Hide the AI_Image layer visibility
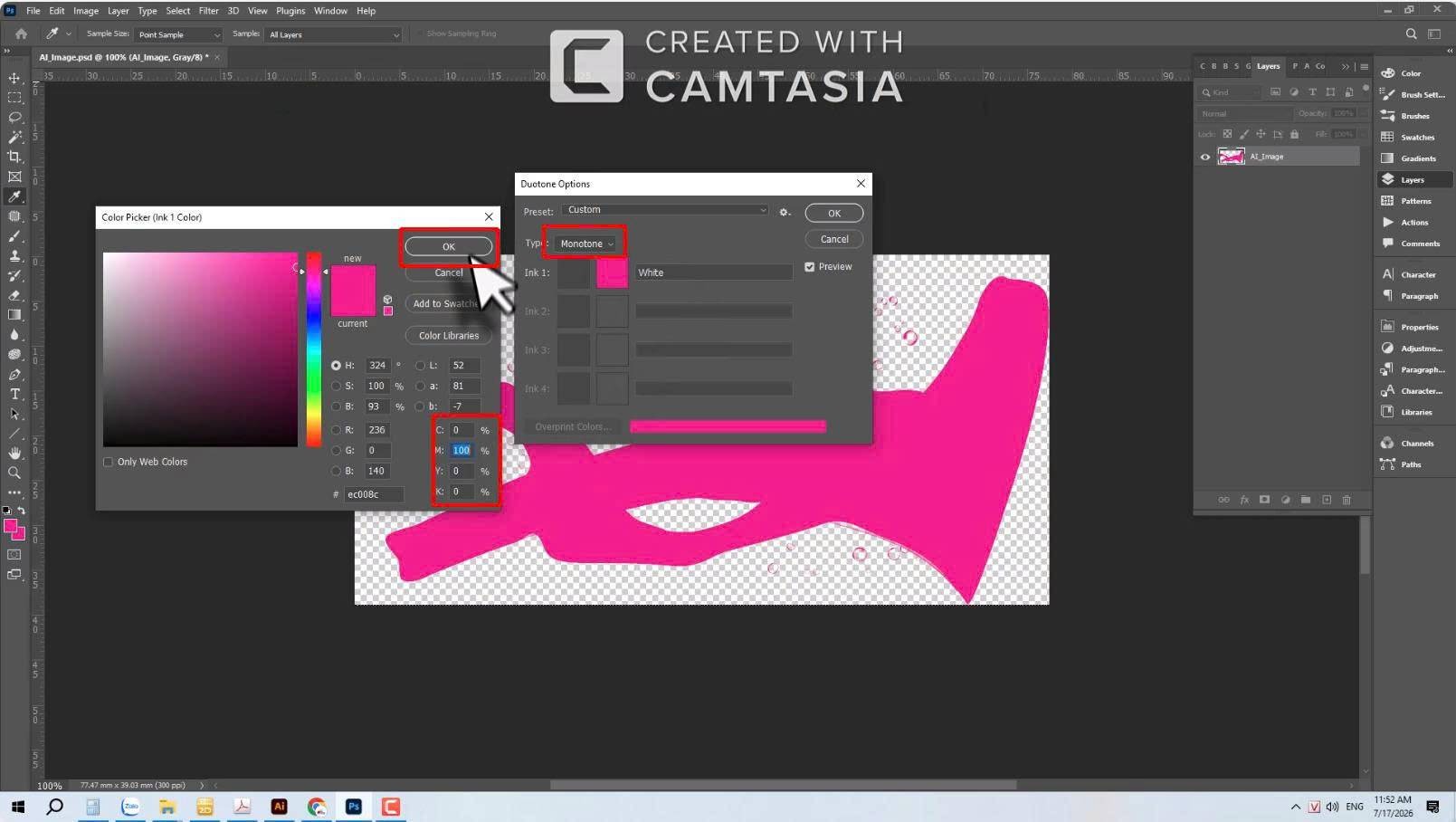The height and width of the screenshot is (822, 1456). (x=1204, y=157)
